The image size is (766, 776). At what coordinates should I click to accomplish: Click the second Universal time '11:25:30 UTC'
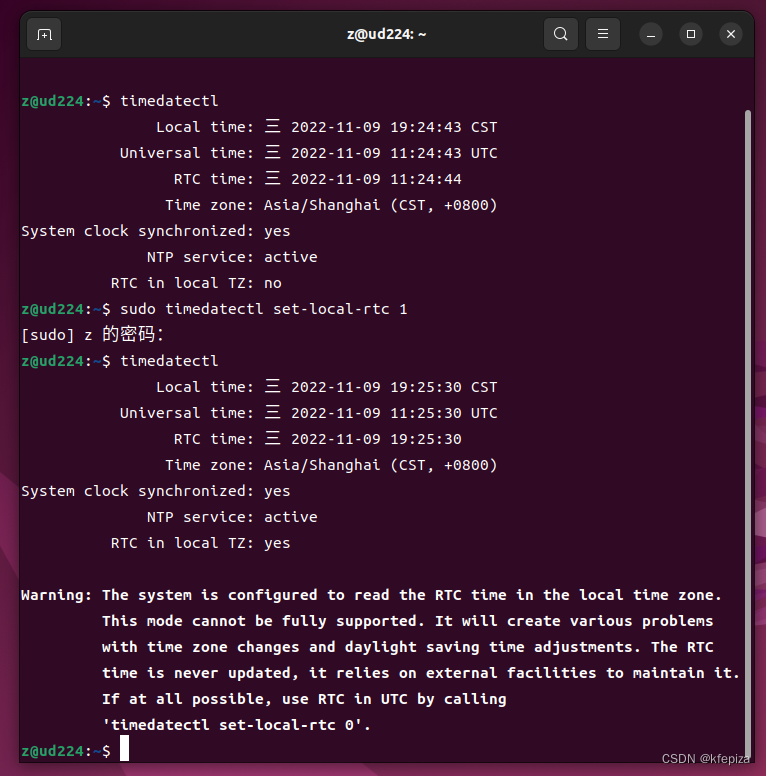click(x=443, y=413)
